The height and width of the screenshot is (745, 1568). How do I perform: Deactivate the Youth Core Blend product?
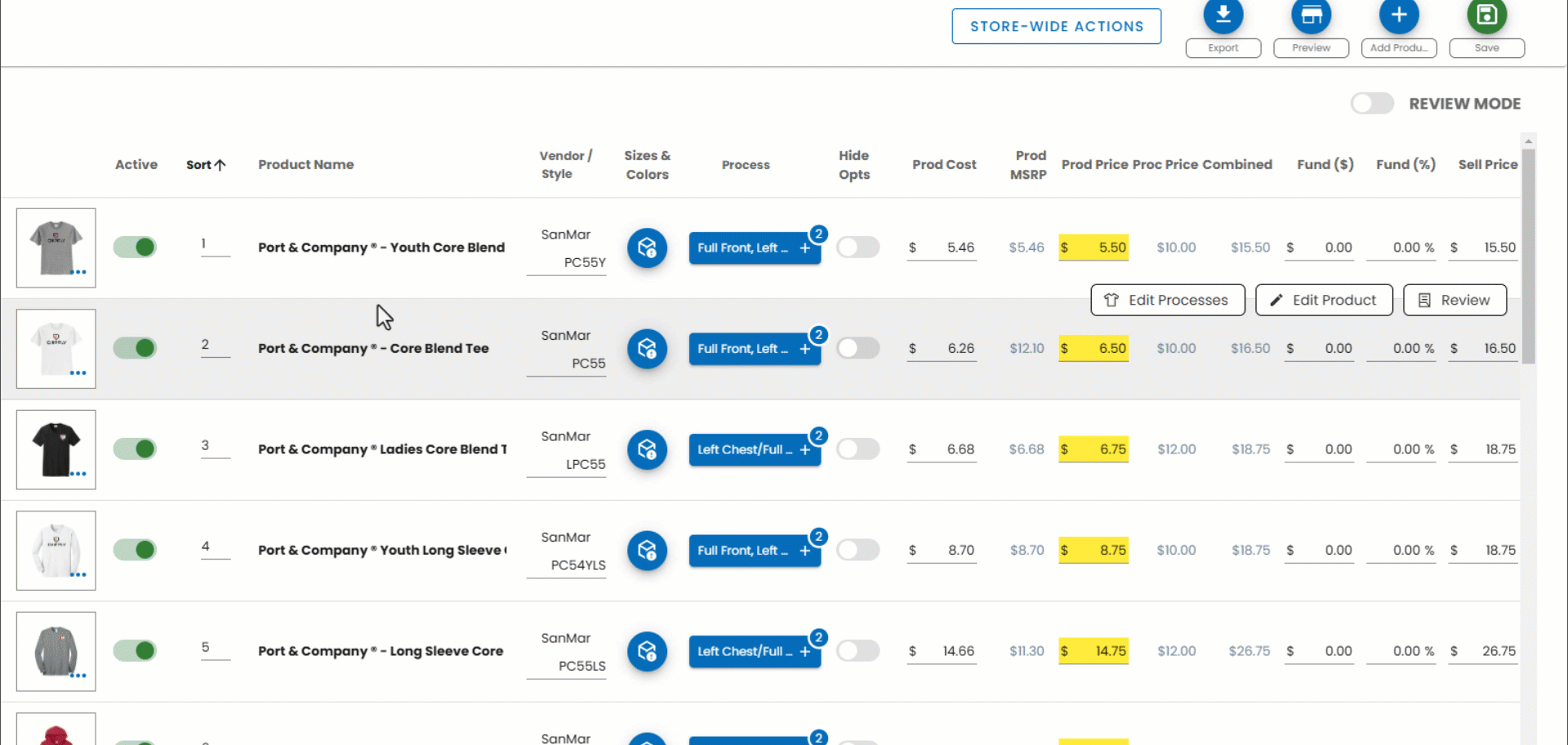click(135, 248)
